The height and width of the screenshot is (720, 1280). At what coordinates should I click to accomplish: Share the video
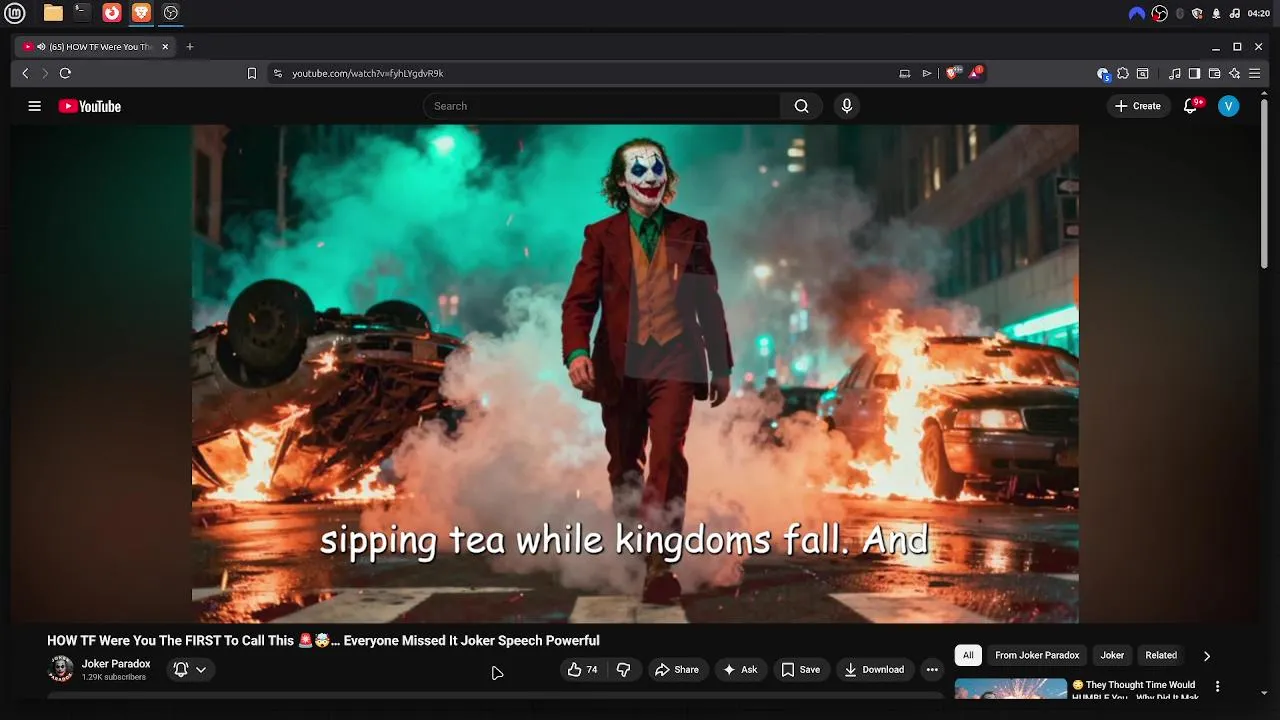click(677, 670)
